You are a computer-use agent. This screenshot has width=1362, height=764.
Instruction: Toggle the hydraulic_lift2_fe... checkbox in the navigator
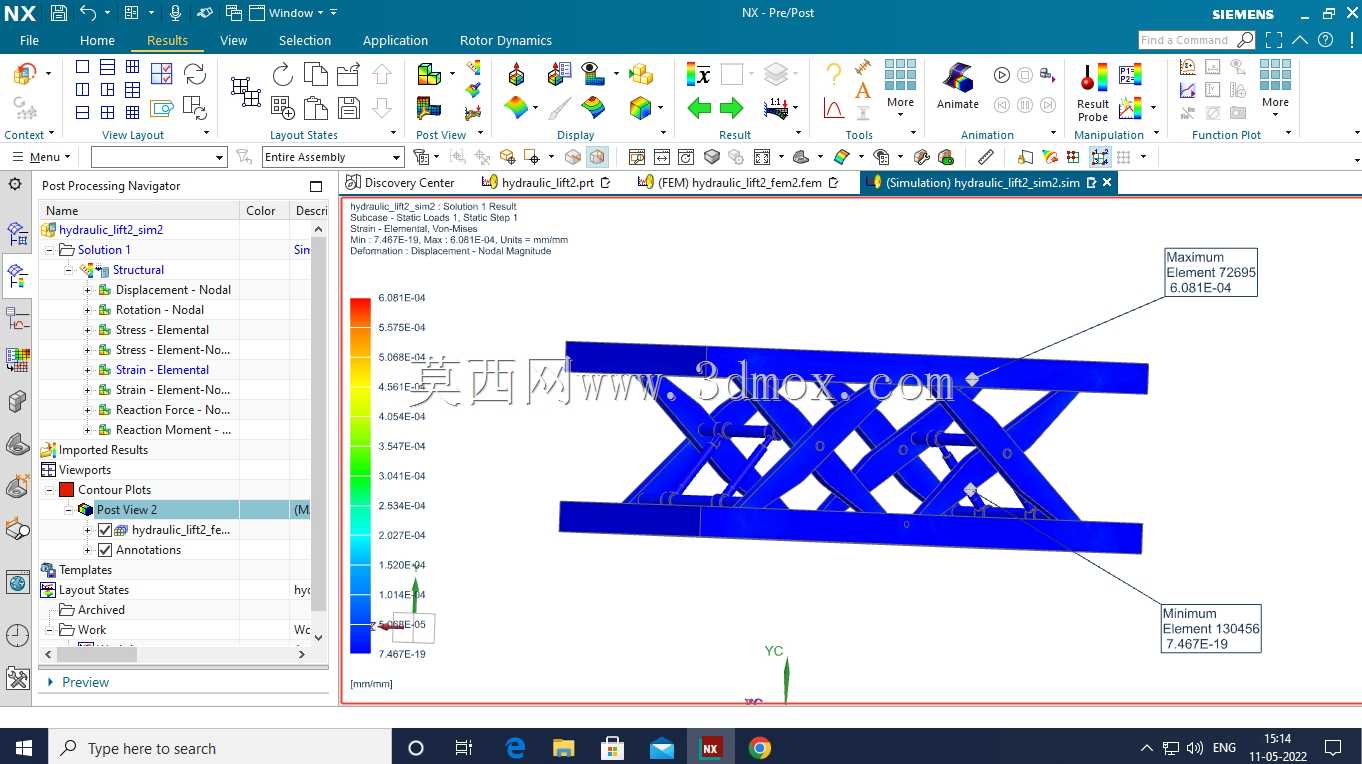(x=105, y=530)
